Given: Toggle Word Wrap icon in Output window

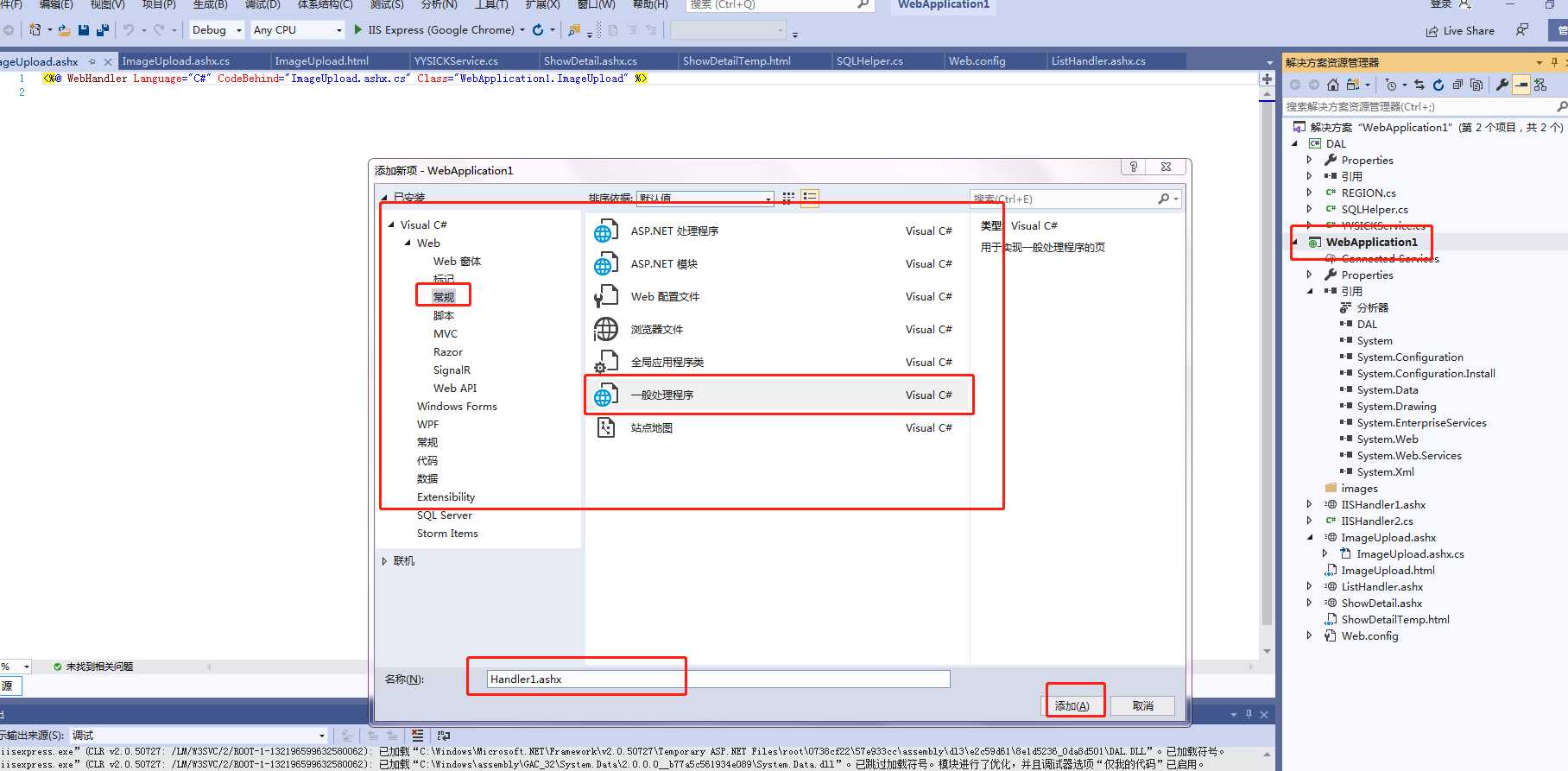Looking at the screenshot, I should point(444,736).
